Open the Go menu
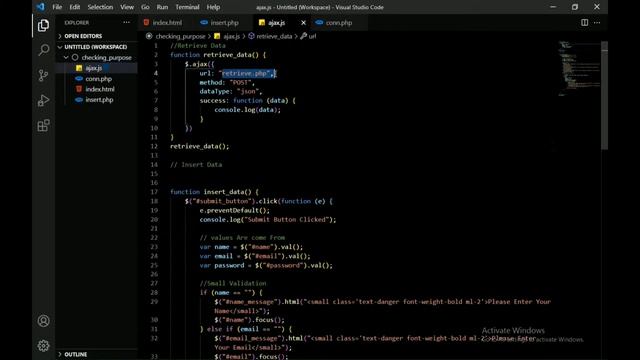The height and width of the screenshot is (360, 640). [145, 7]
